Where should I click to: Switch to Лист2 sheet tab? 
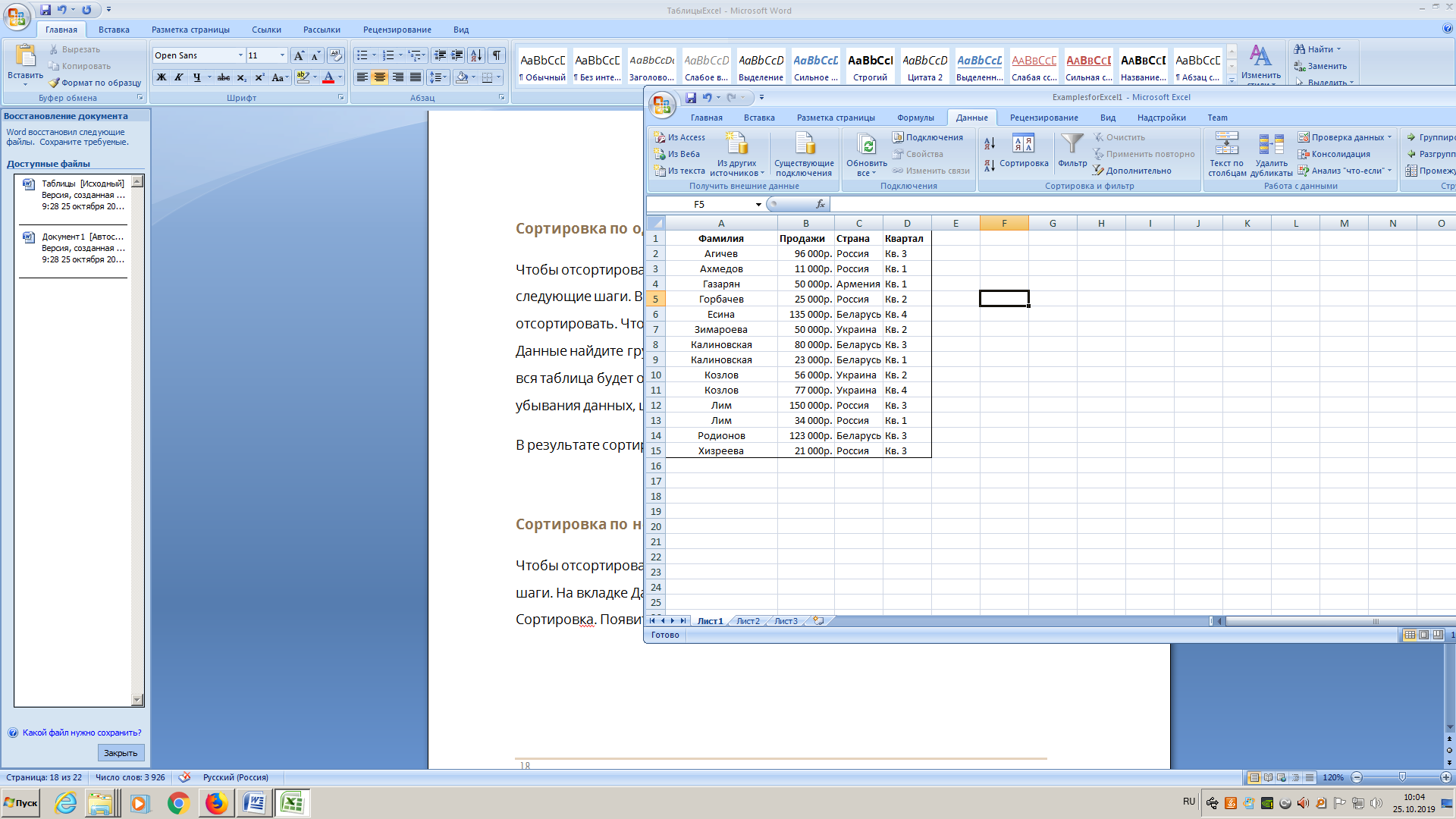[748, 621]
